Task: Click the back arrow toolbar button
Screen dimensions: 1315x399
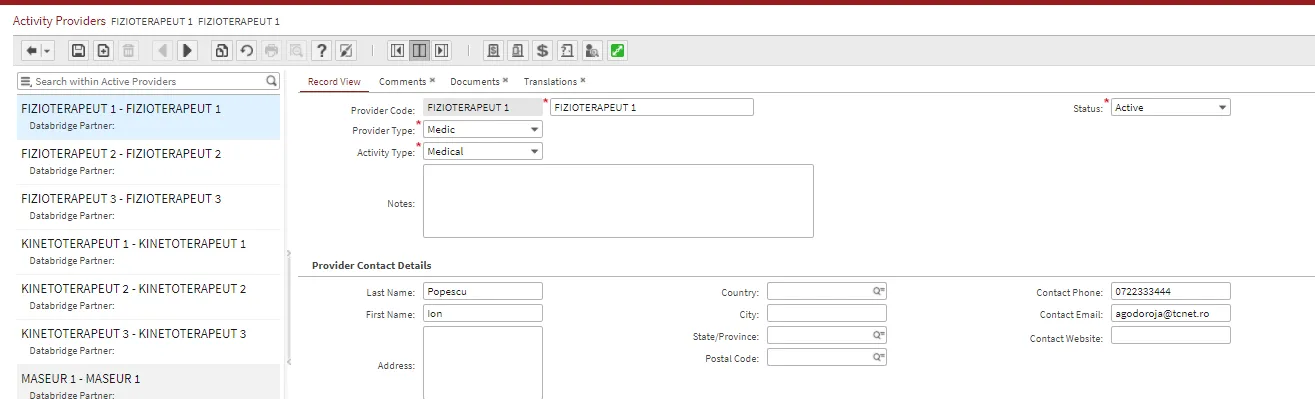Action: (31, 50)
